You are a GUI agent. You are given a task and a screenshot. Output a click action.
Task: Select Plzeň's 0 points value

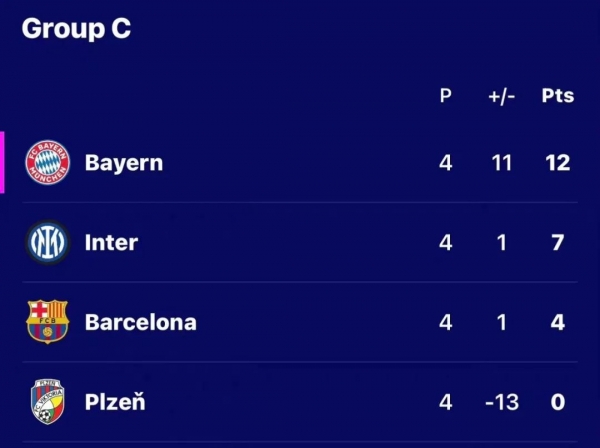pyautogui.click(x=558, y=402)
